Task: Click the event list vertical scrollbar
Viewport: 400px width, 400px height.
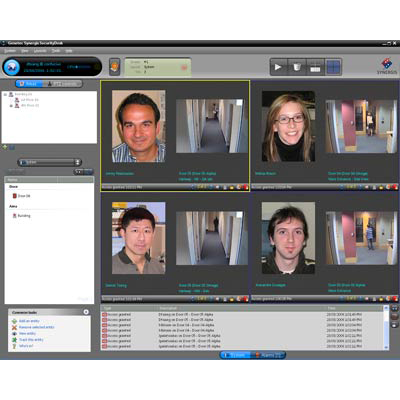Action: 386,327
